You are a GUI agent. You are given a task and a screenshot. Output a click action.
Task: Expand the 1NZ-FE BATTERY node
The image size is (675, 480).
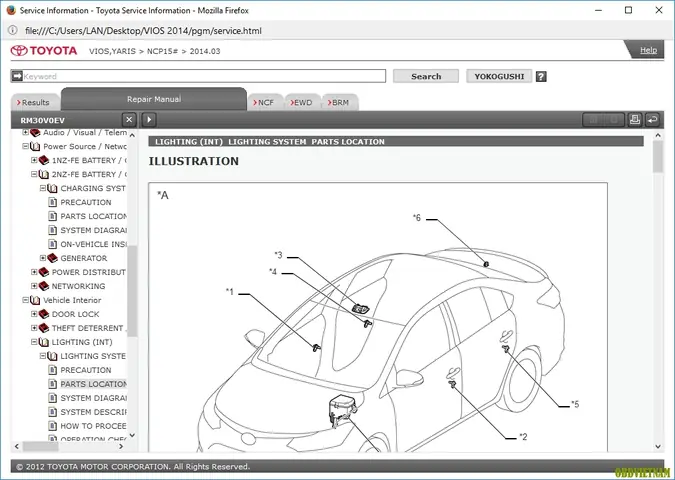coord(34,160)
